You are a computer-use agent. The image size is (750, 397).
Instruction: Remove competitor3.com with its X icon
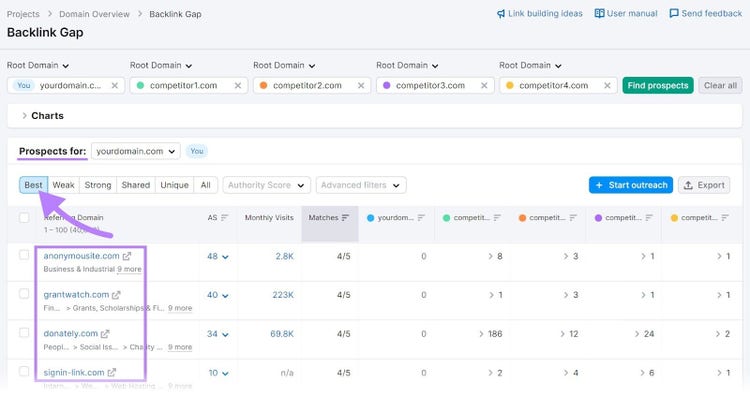point(484,86)
